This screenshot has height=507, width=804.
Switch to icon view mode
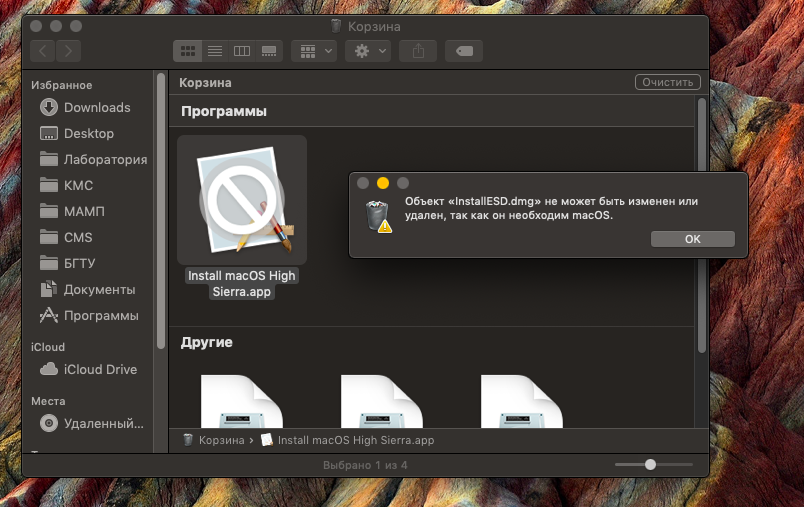(x=188, y=51)
